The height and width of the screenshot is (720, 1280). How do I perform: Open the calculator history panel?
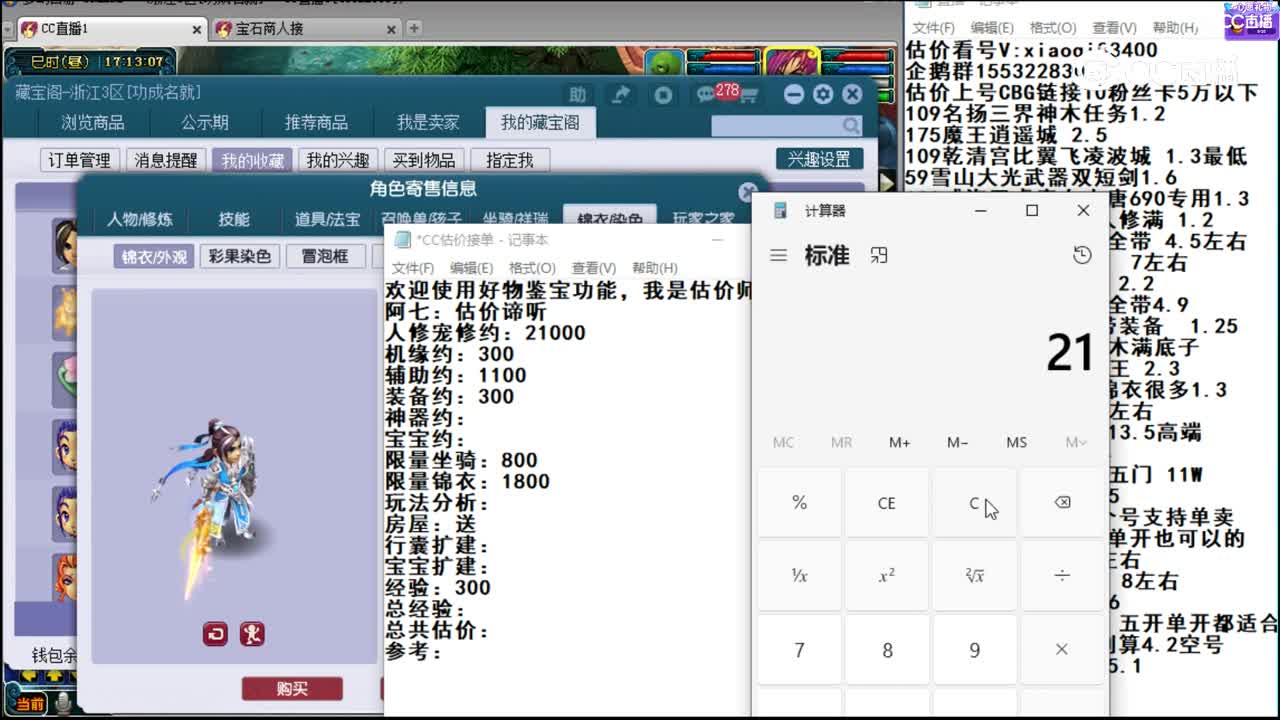tap(1082, 256)
